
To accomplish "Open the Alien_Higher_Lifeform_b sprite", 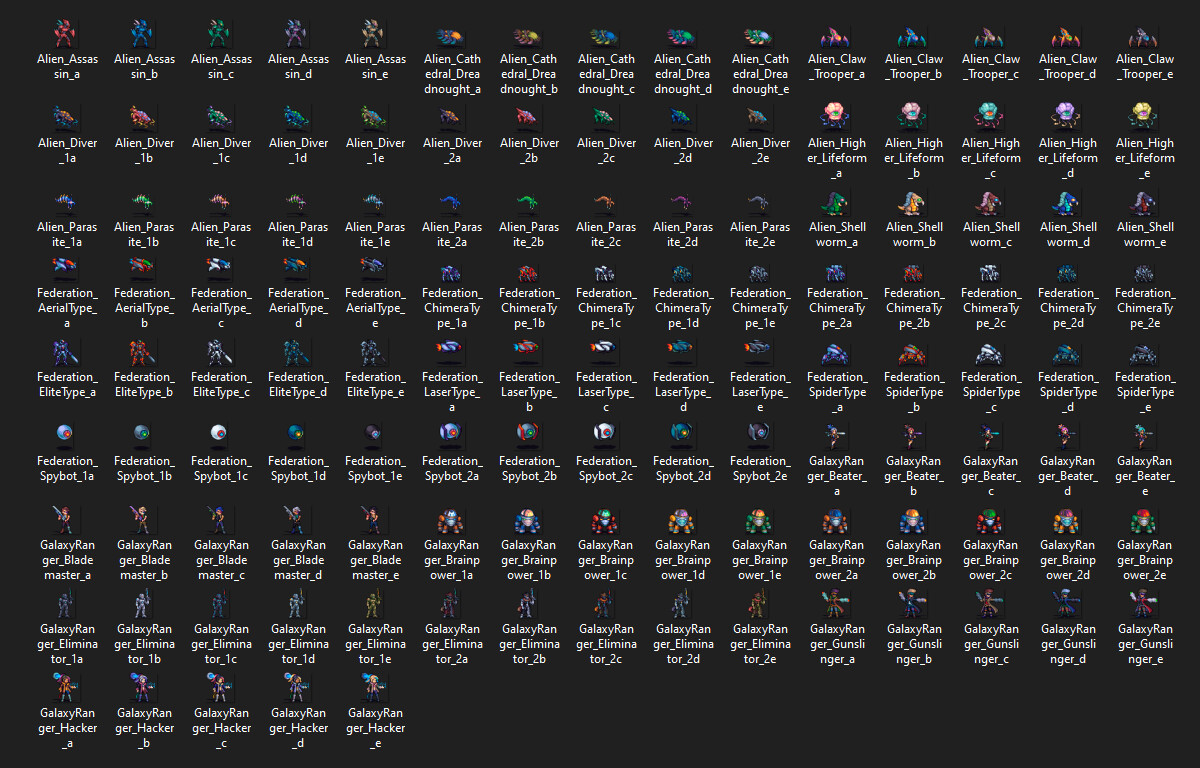I will tap(914, 117).
